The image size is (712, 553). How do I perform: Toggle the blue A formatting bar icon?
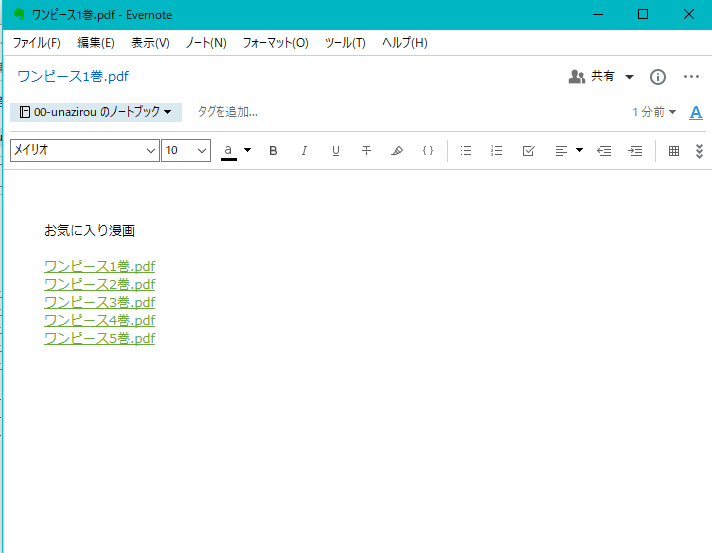click(696, 112)
